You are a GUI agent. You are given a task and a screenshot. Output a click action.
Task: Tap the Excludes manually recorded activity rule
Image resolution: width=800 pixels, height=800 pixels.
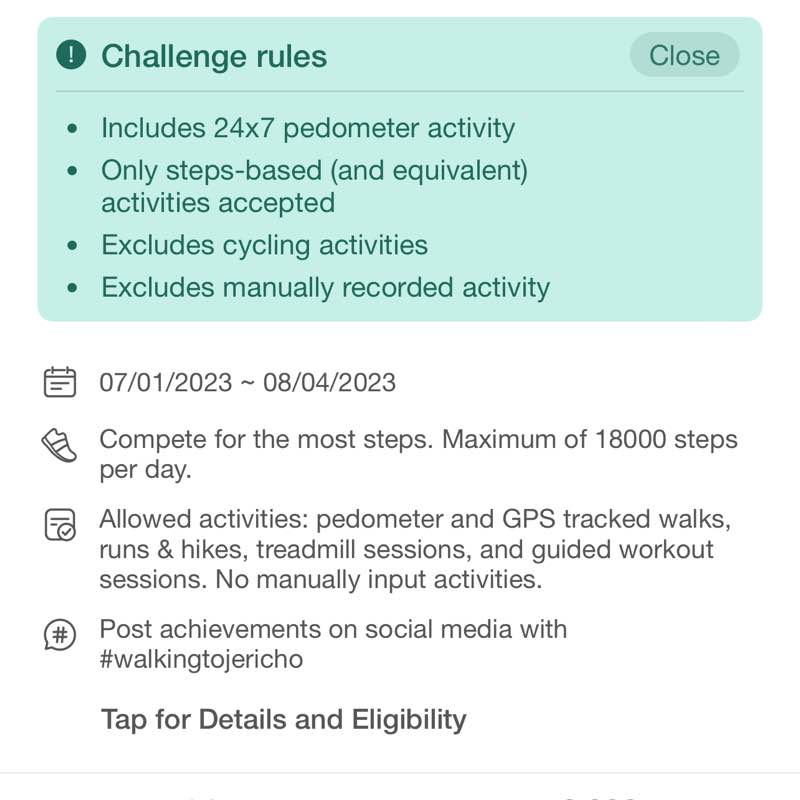pyautogui.click(x=325, y=288)
